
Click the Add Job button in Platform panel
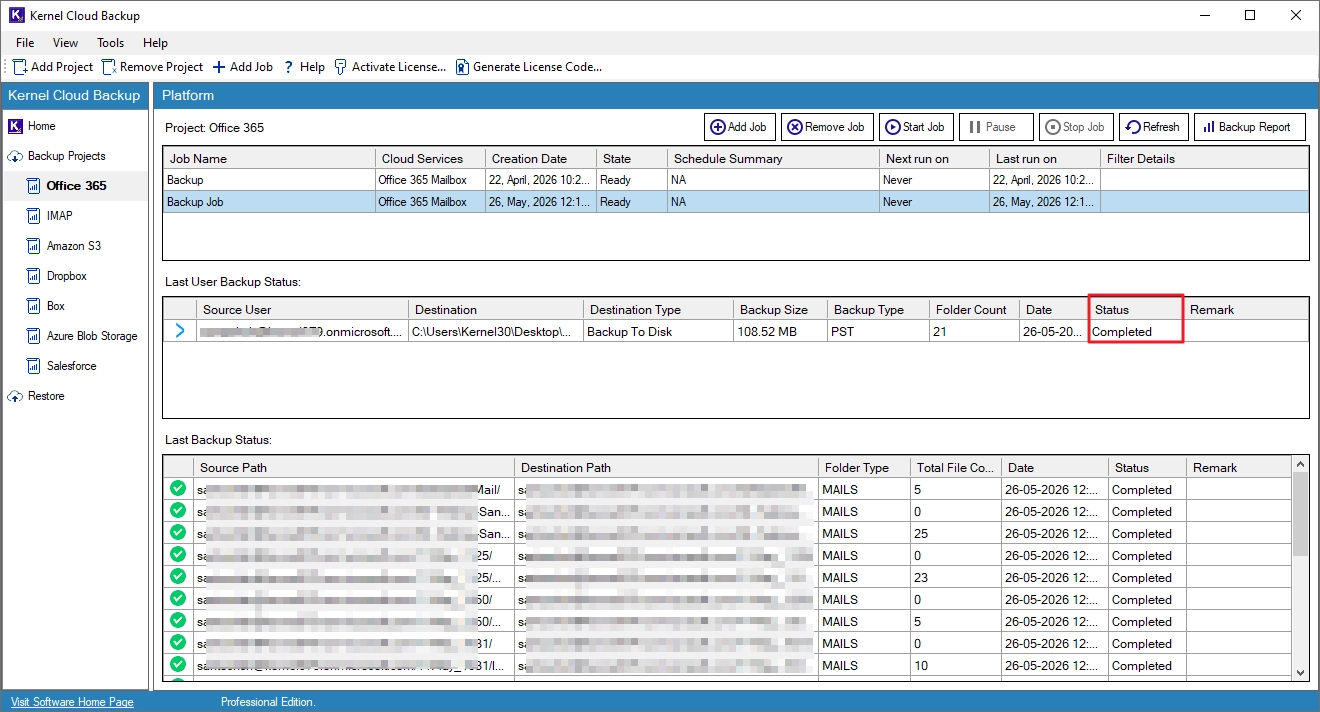(x=739, y=127)
